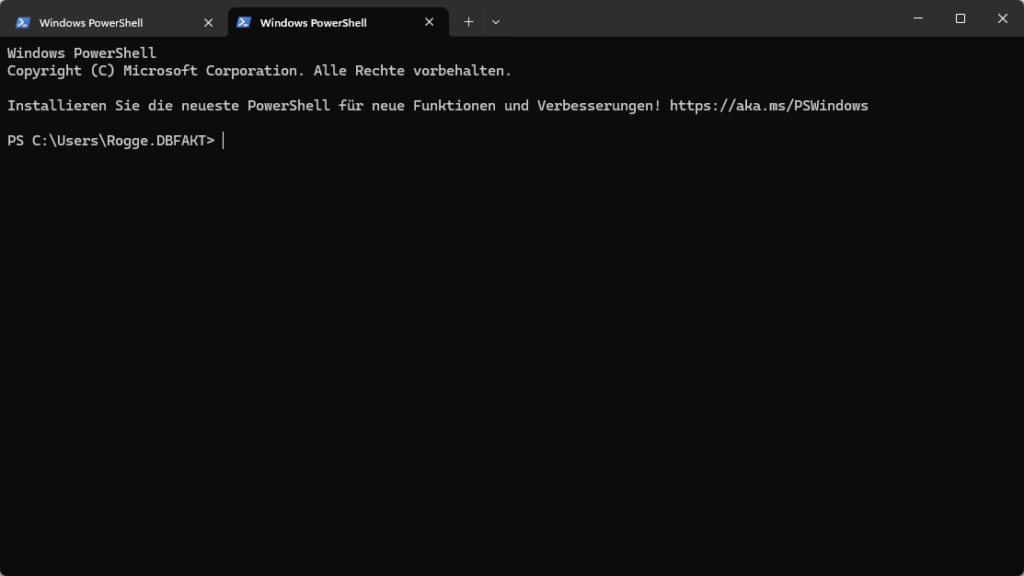
Task: Close the Windows Terminal window
Action: tap(1002, 18)
